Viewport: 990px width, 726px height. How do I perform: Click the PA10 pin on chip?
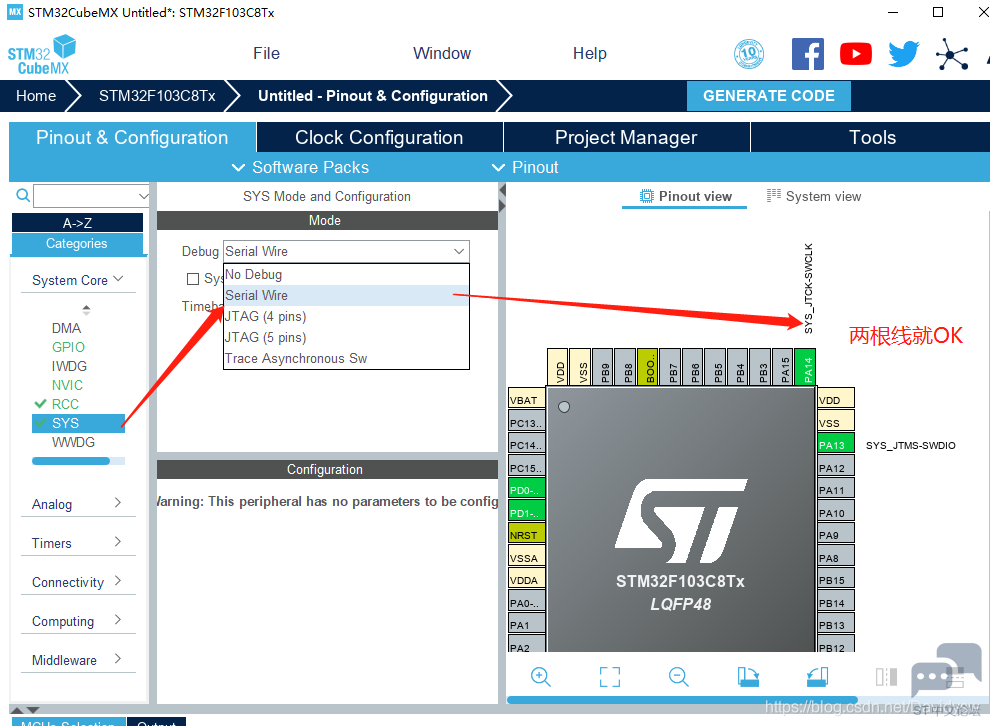tap(836, 512)
